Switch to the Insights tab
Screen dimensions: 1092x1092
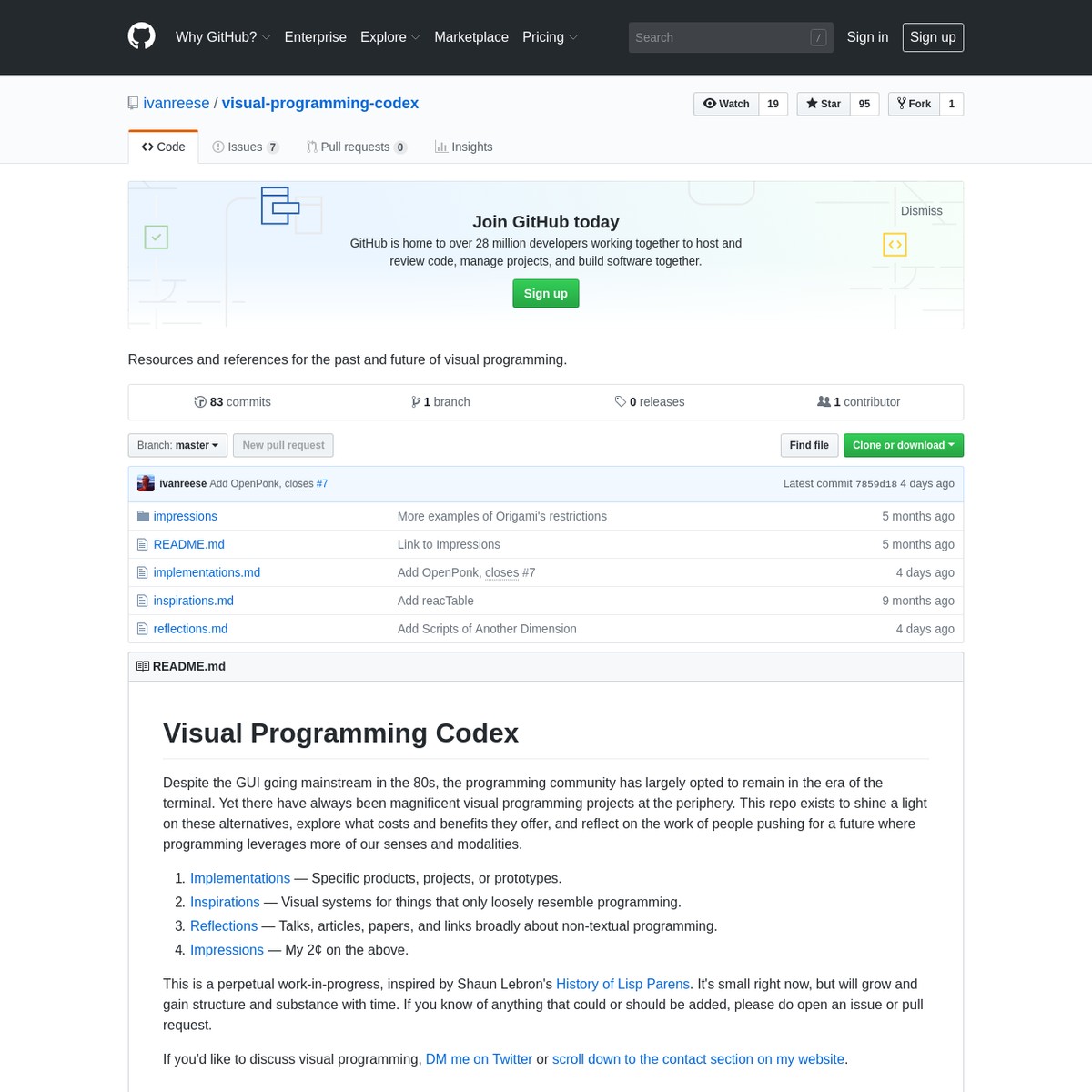tap(464, 147)
